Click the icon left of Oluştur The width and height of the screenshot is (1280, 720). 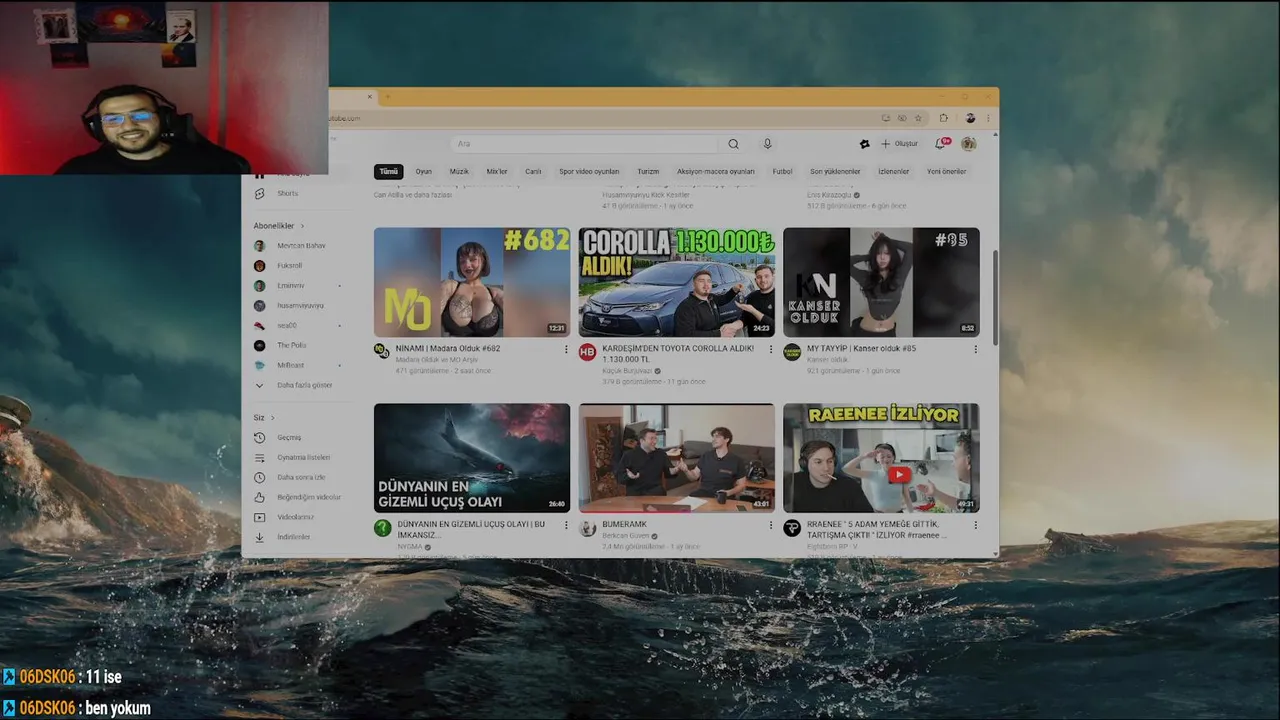(864, 144)
